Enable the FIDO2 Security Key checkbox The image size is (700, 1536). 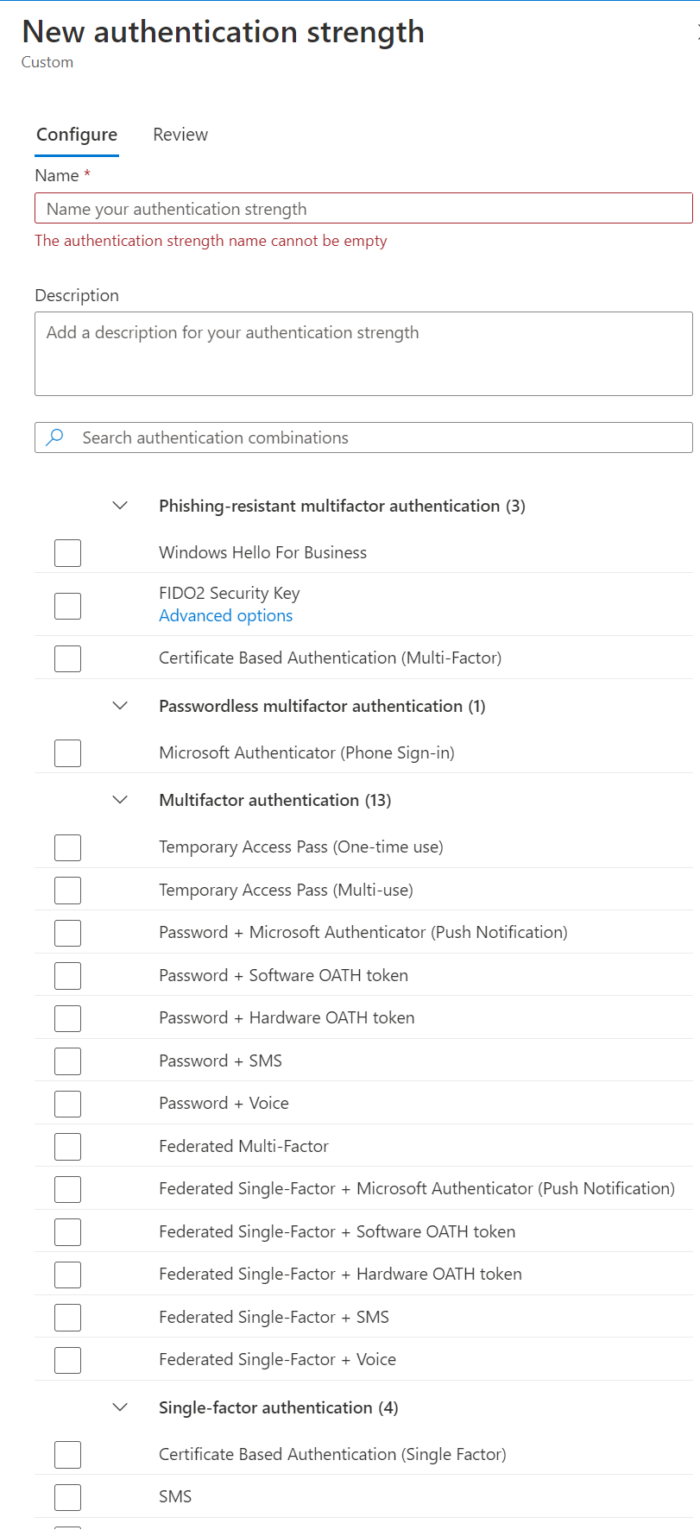(x=68, y=605)
